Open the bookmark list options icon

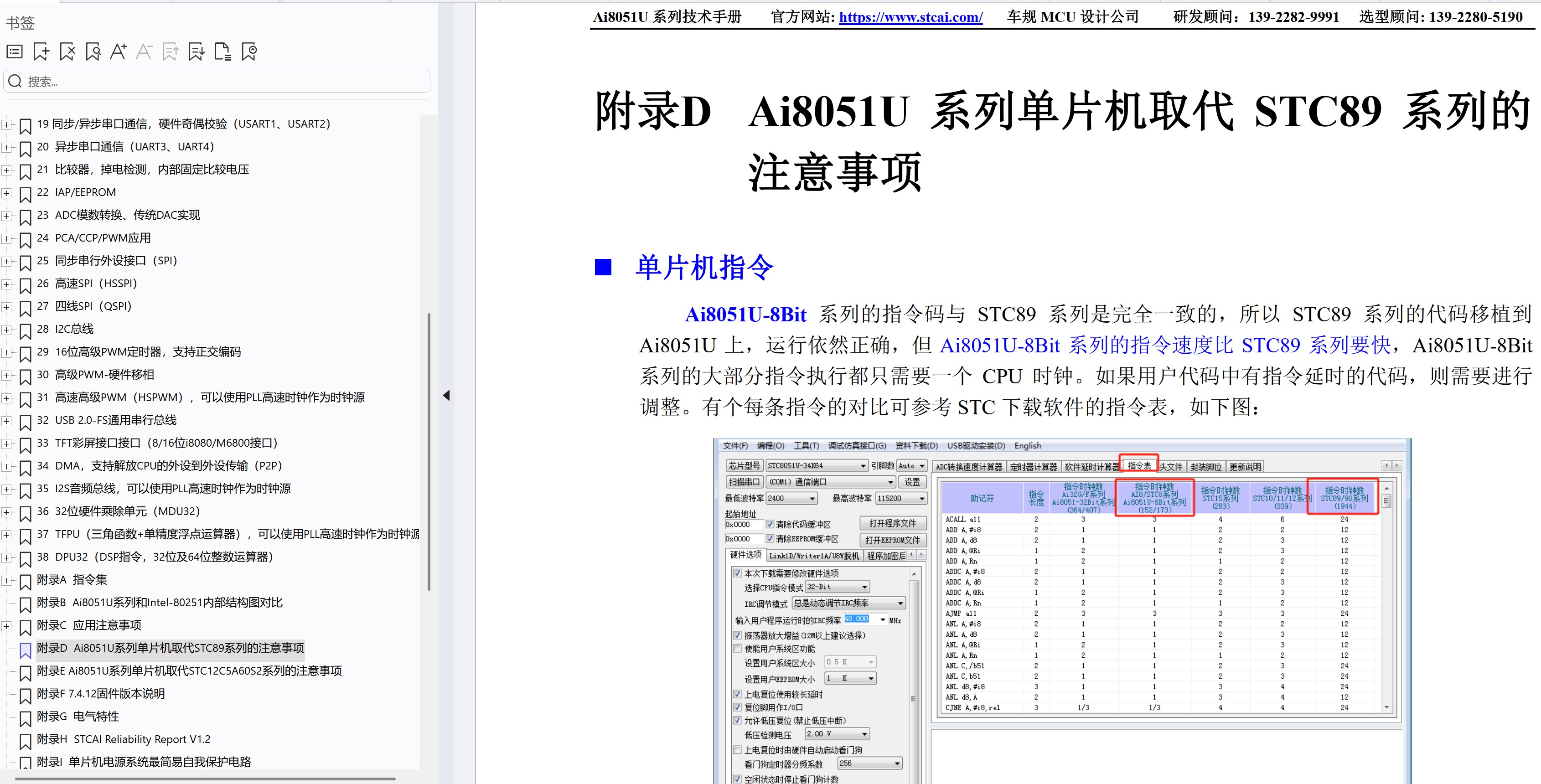pyautogui.click(x=14, y=52)
